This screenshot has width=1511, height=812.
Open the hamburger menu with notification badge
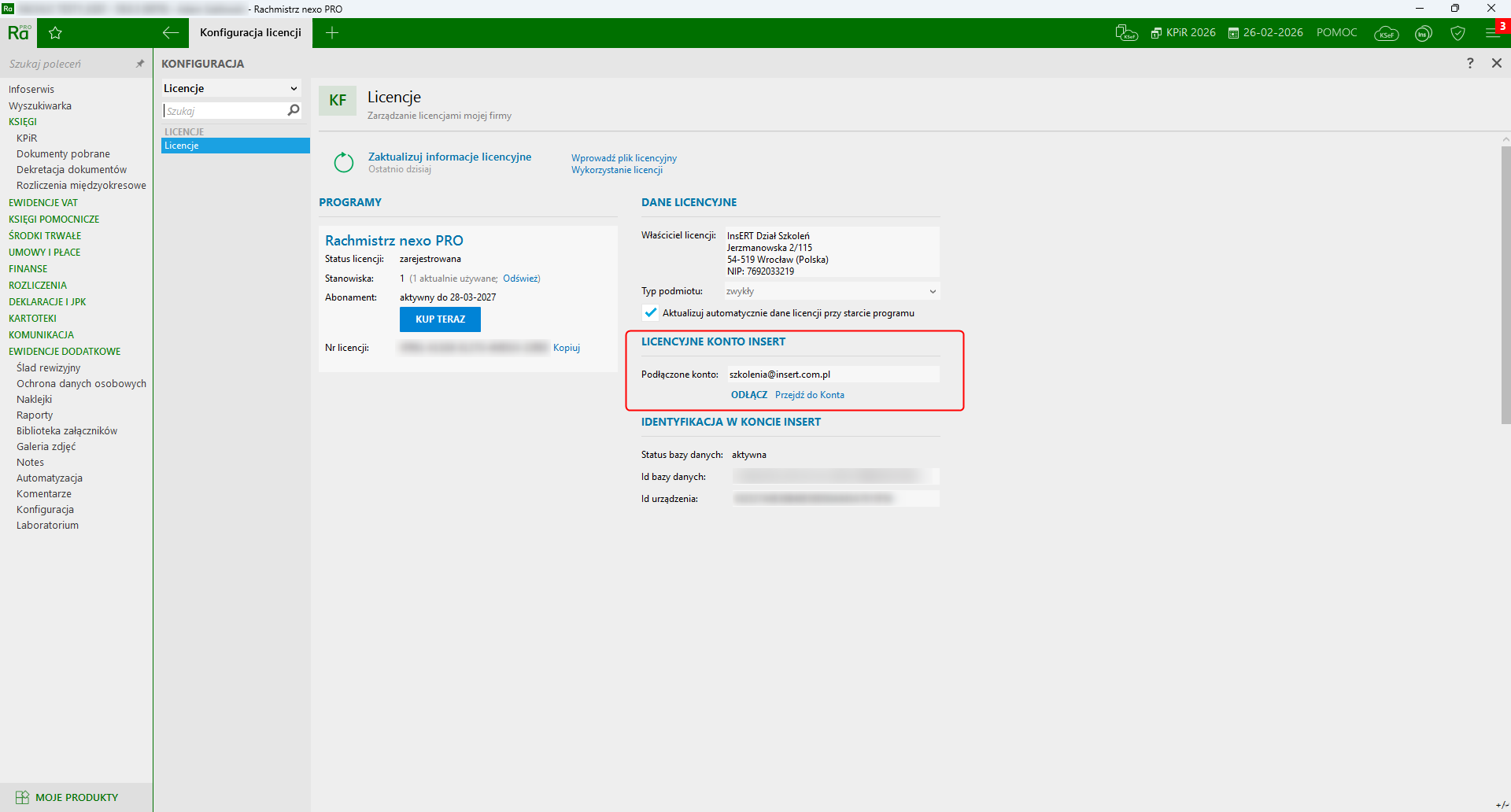point(1492,33)
